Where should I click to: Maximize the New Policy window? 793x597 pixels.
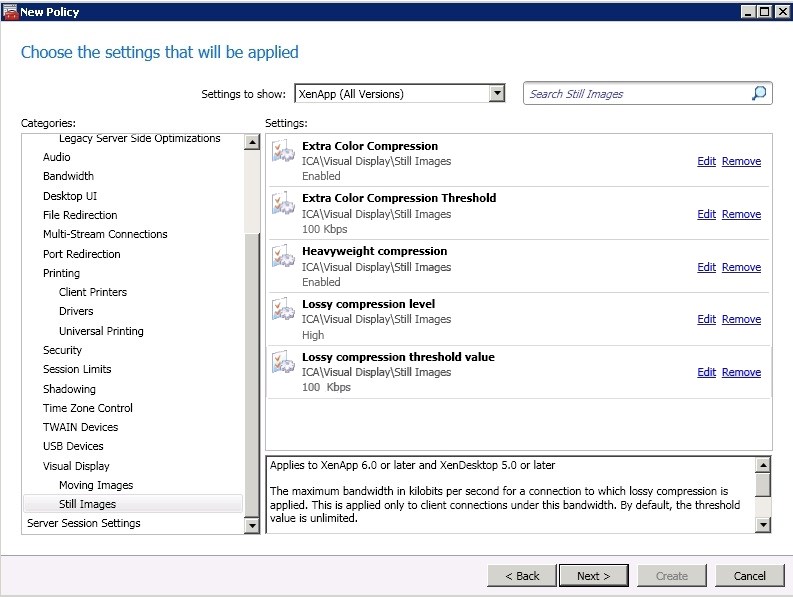[x=765, y=12]
